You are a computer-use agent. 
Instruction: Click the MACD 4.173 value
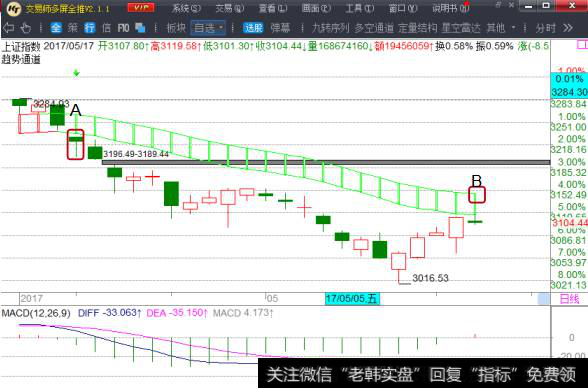pyautogui.click(x=243, y=313)
